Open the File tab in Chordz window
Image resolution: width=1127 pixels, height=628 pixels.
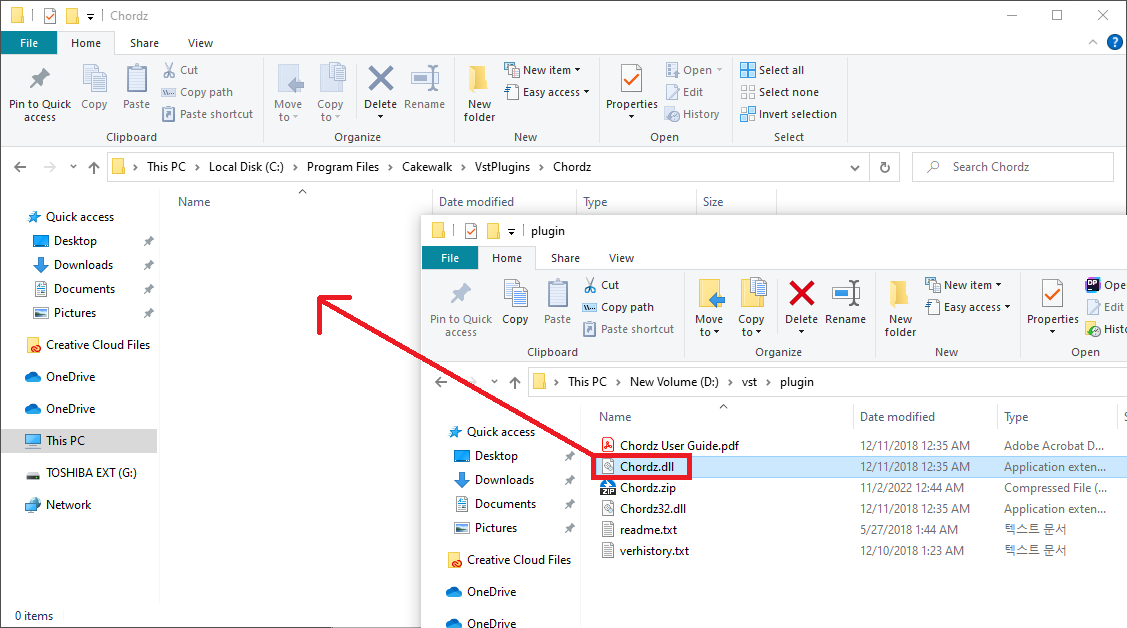pos(29,43)
